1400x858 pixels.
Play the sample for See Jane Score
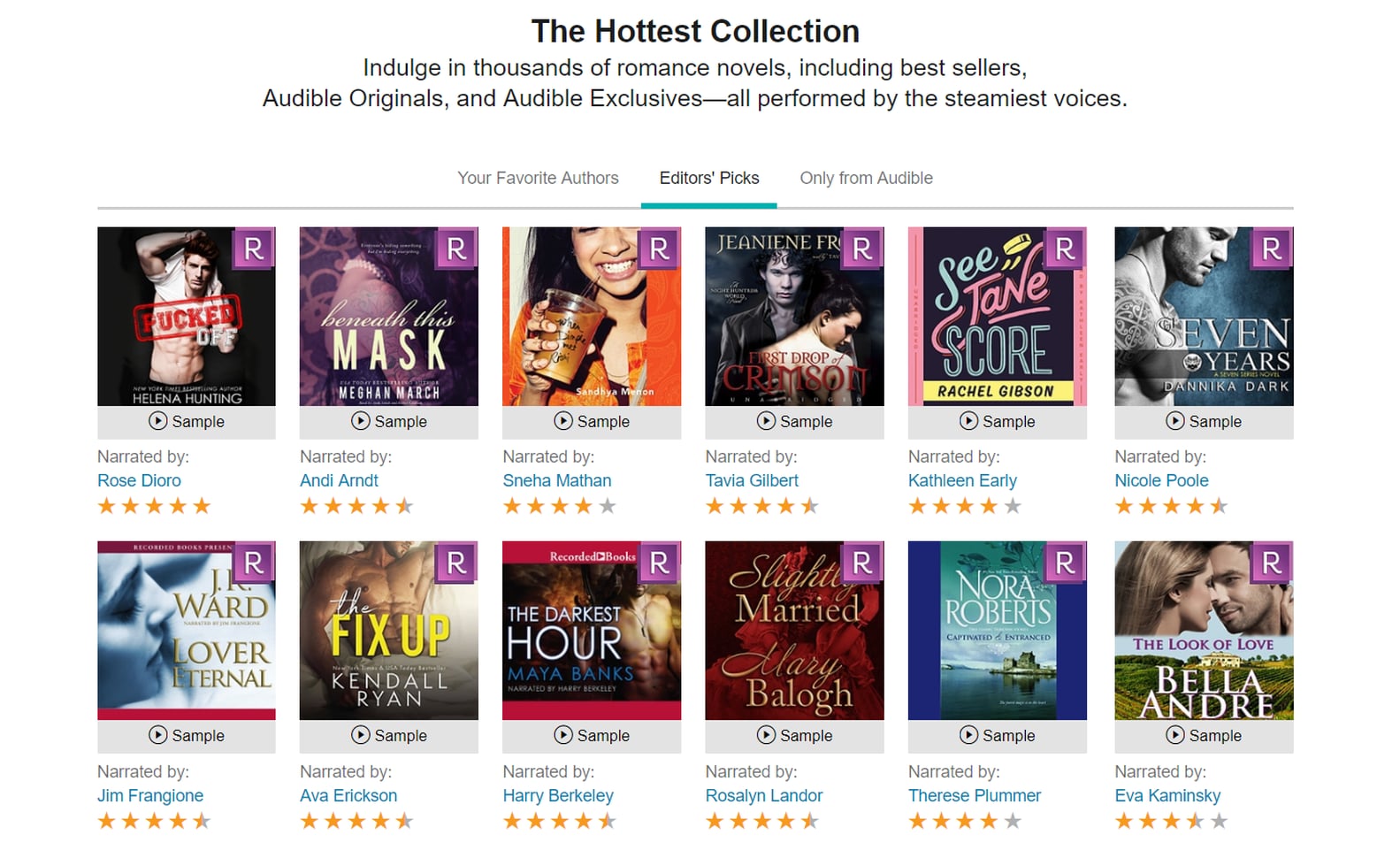pos(997,422)
